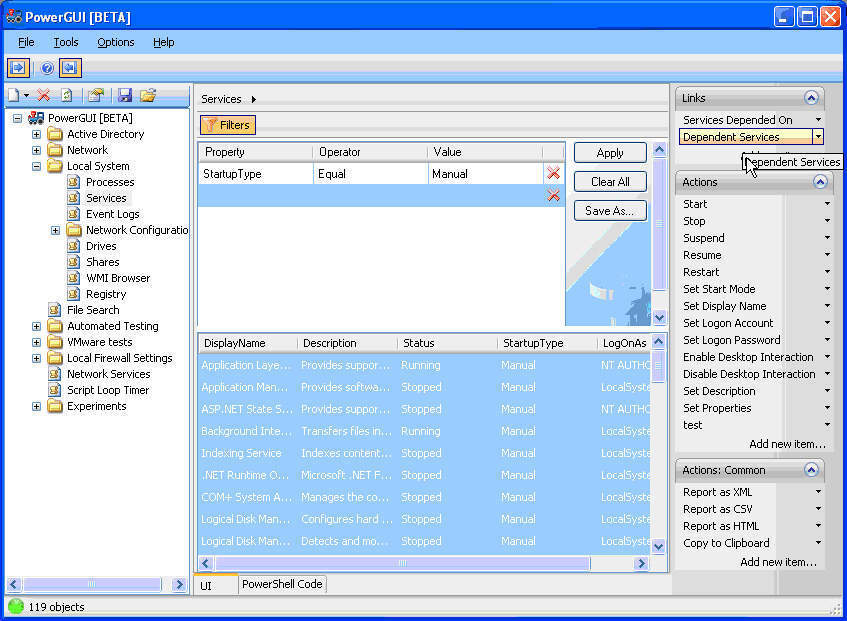Switch to the PowerShell Code tab
The image size is (847, 621).
[x=281, y=584]
